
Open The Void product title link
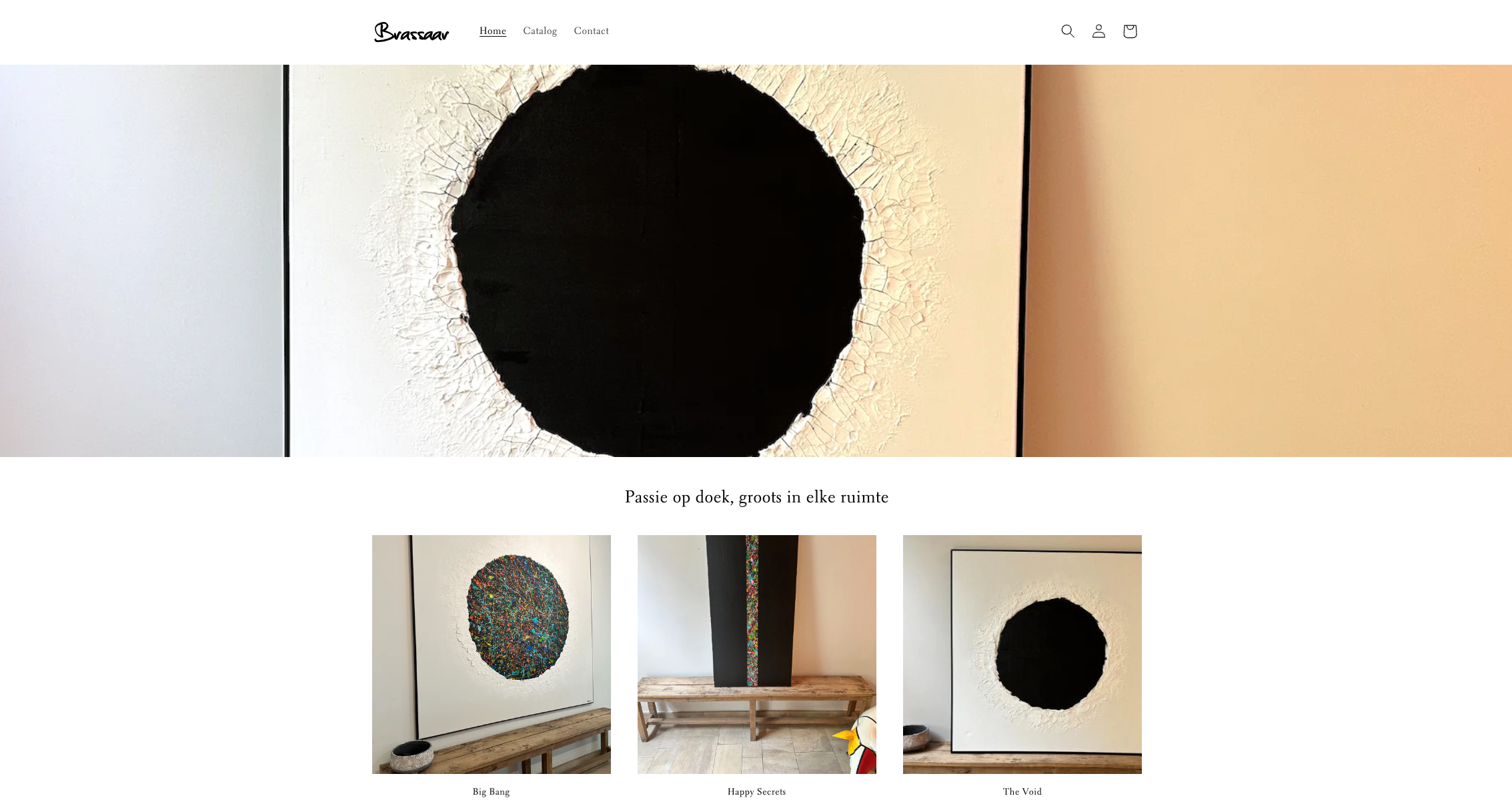click(1022, 791)
